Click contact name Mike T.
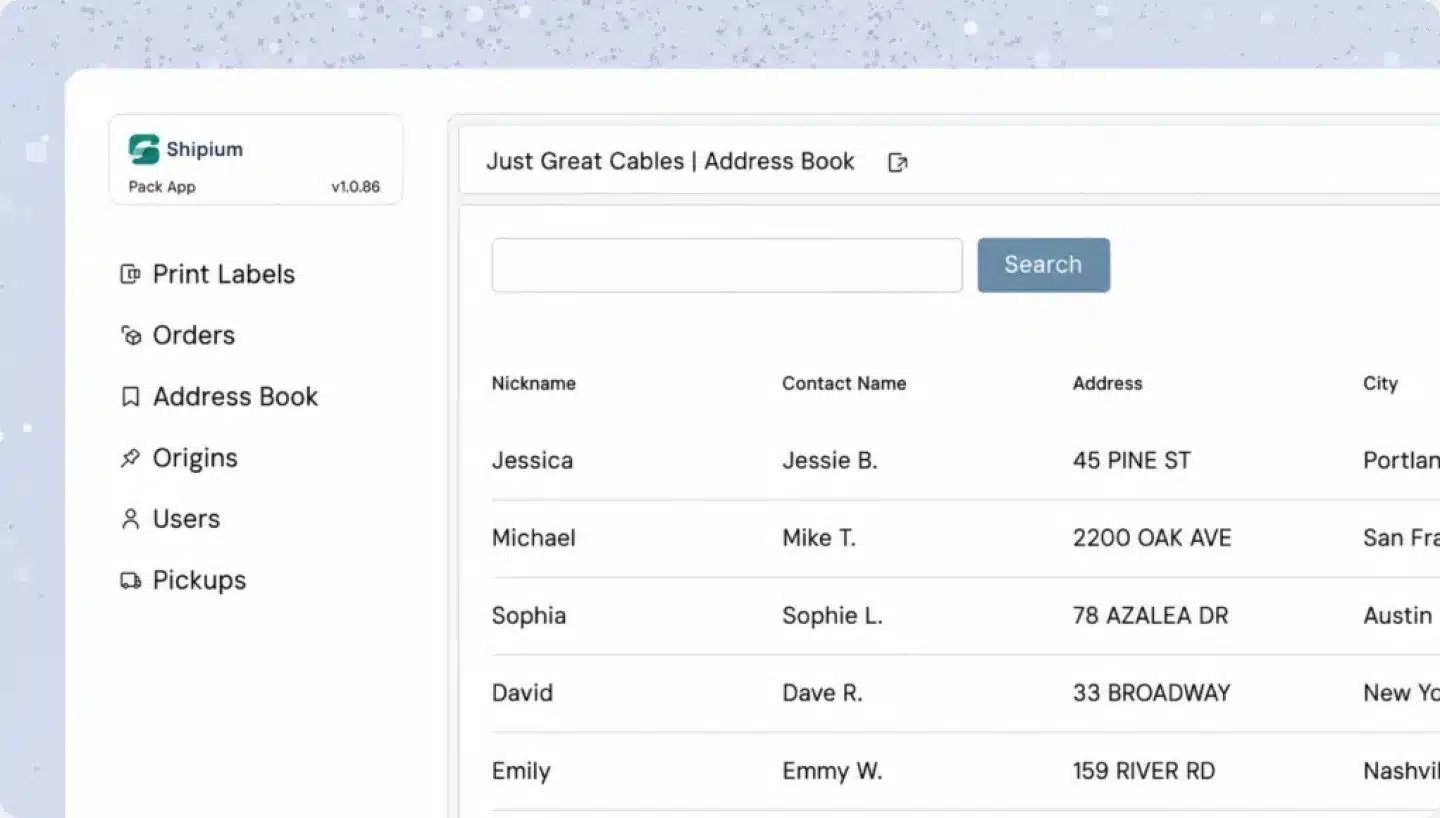 tap(819, 538)
